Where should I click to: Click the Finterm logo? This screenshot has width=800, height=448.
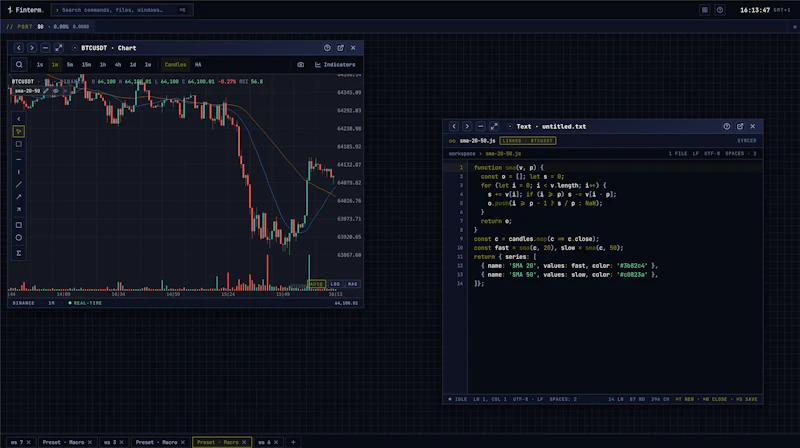pyautogui.click(x=26, y=10)
